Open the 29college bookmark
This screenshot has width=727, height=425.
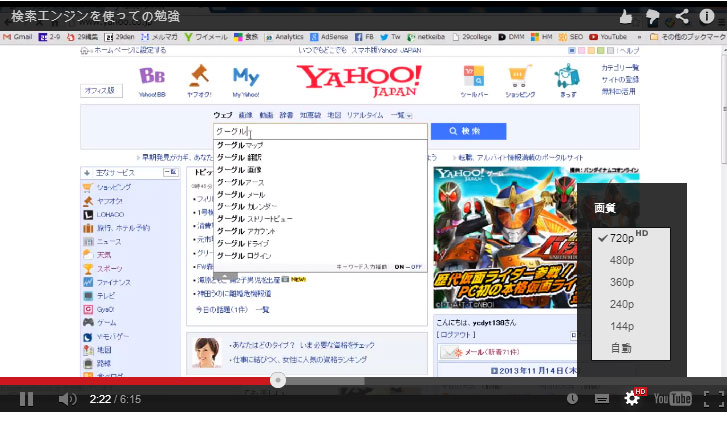coord(472,37)
